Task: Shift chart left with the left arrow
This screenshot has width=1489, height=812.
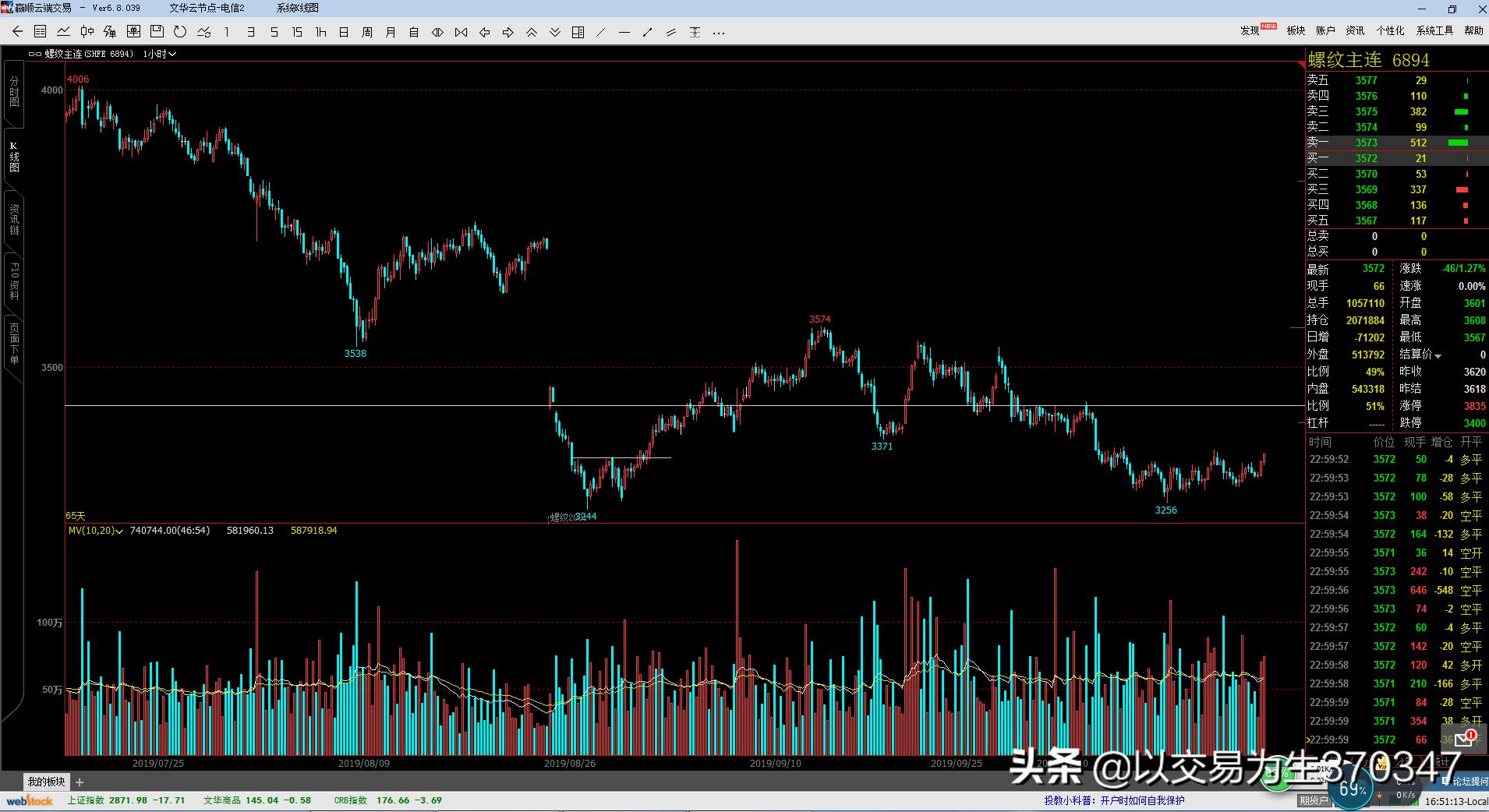Action: (484, 32)
